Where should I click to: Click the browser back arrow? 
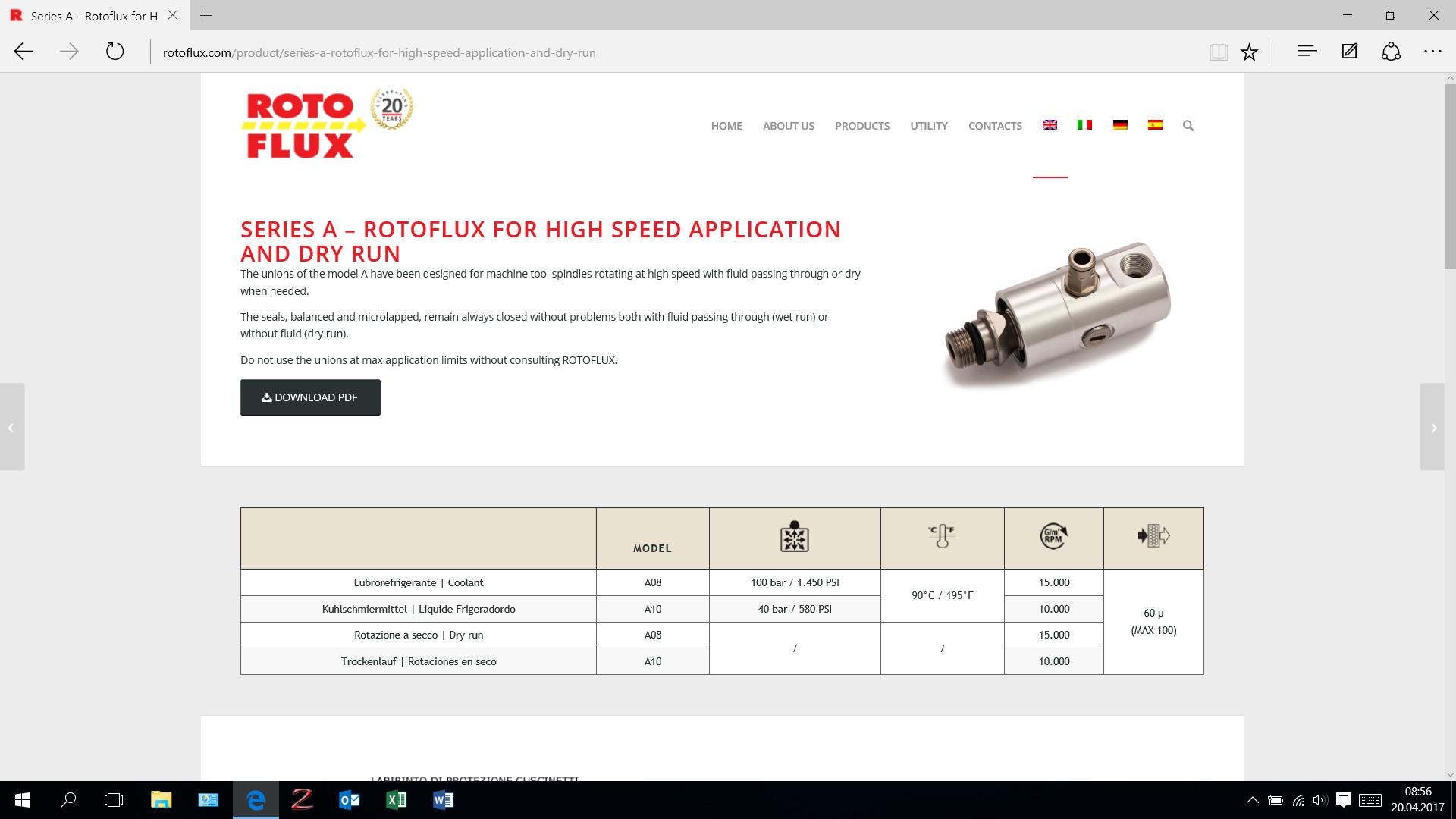click(24, 52)
